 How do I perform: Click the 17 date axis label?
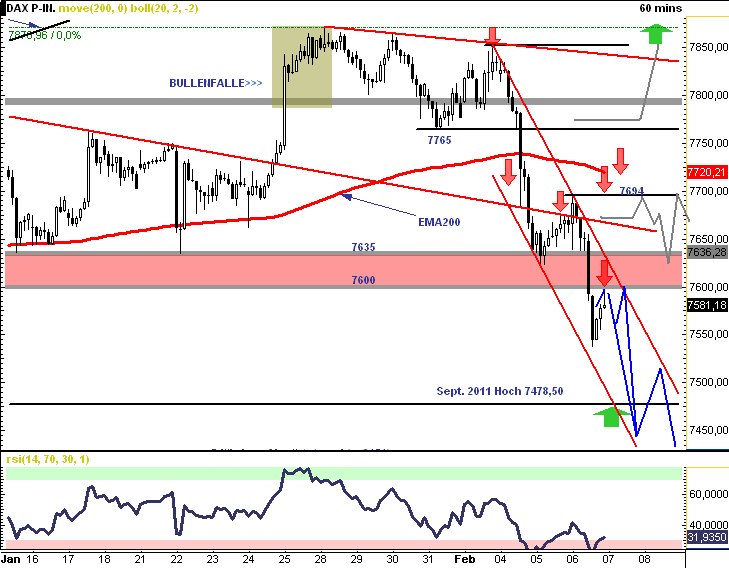point(68,559)
